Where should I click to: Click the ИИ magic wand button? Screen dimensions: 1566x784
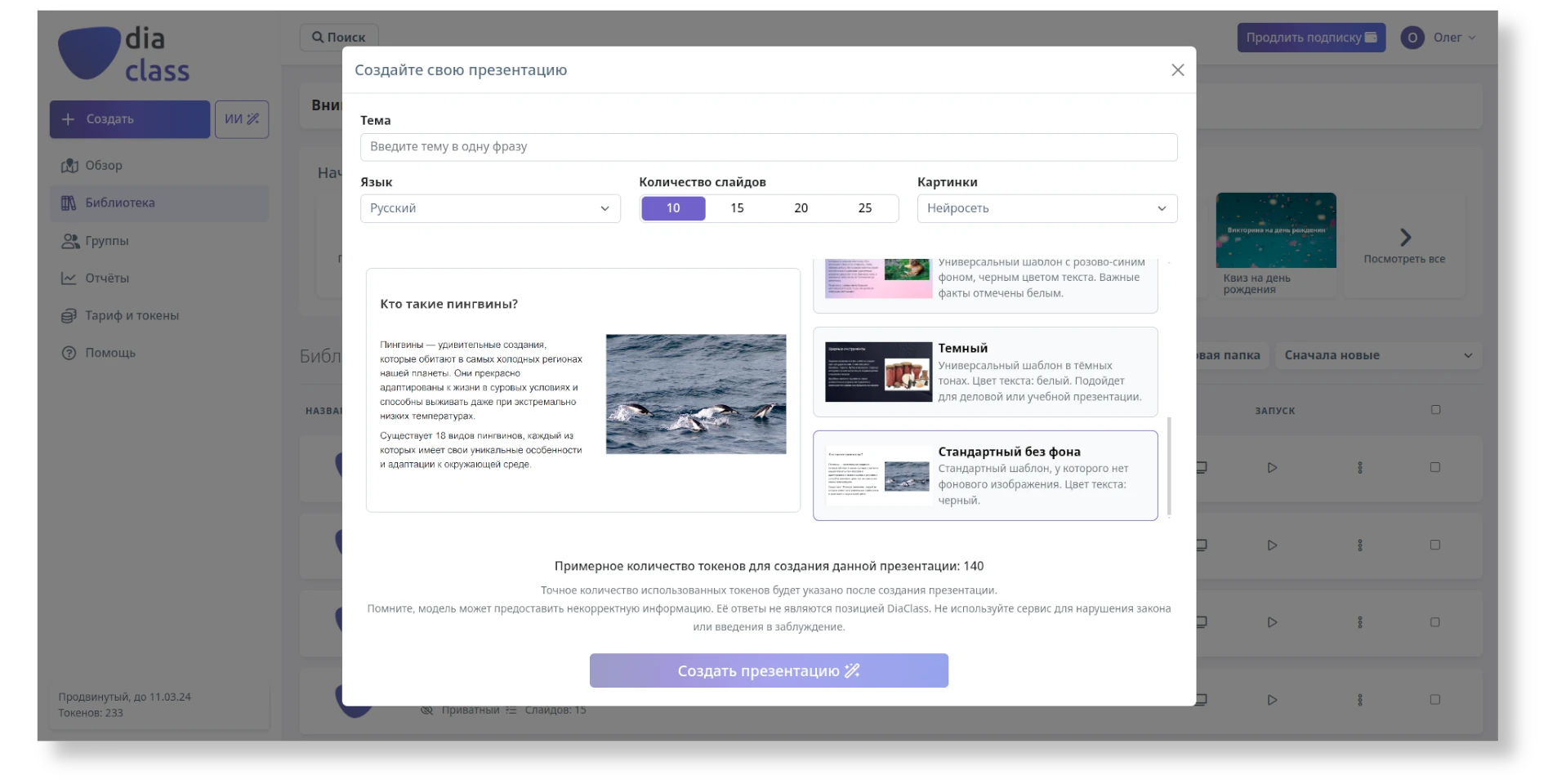(242, 119)
